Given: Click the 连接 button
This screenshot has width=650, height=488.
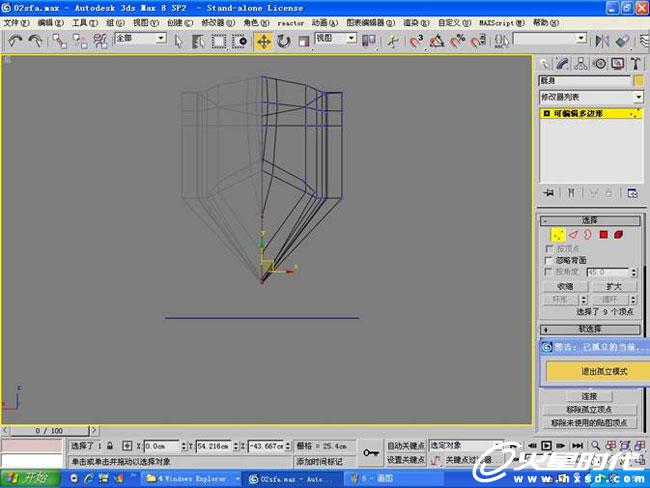Looking at the screenshot, I should click(x=589, y=396).
